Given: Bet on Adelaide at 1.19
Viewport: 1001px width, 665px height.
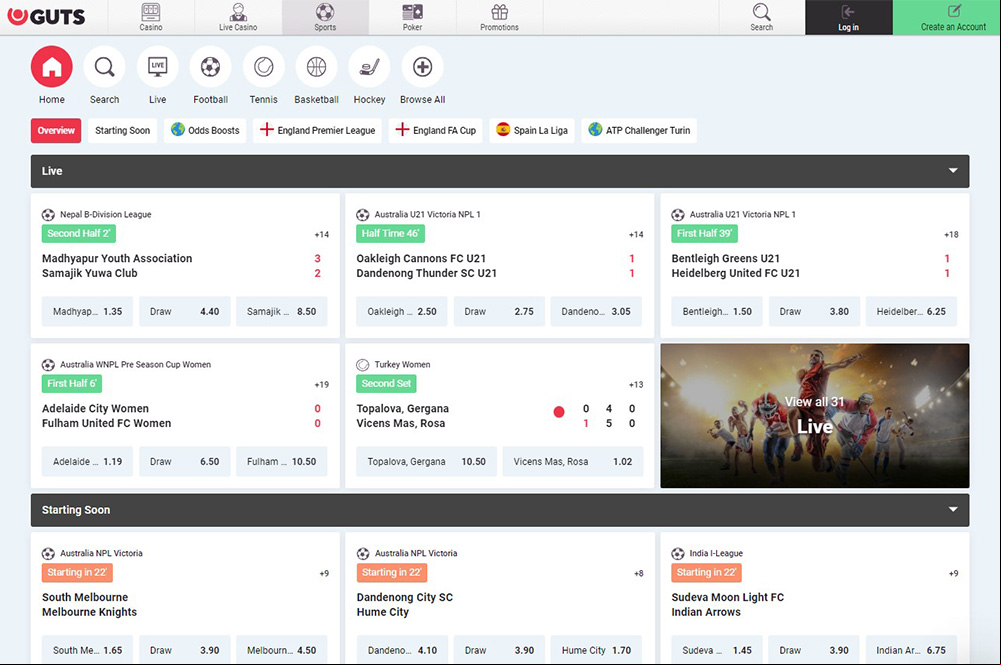Looking at the screenshot, I should [87, 461].
